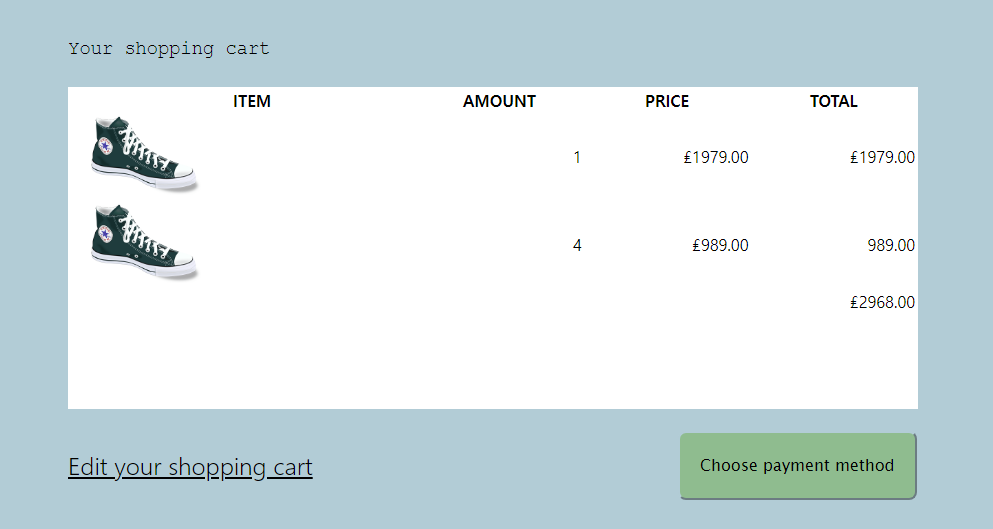Click the £1979.00 unit price
993x529 pixels.
click(x=716, y=157)
